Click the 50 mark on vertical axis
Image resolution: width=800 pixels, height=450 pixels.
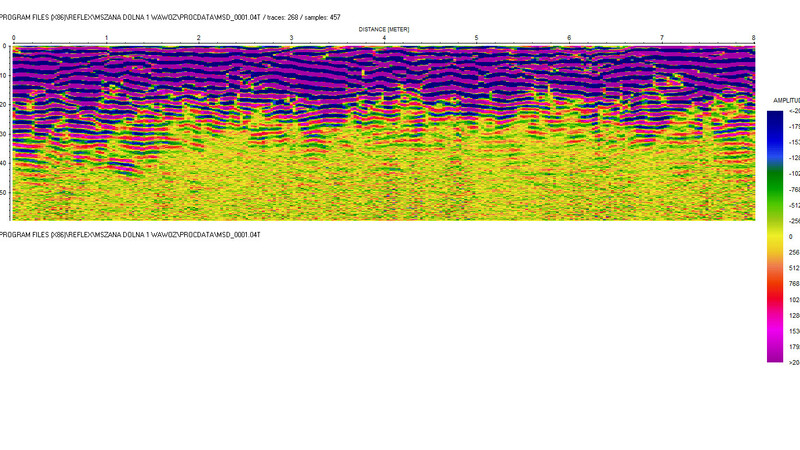pyautogui.click(x=5, y=191)
